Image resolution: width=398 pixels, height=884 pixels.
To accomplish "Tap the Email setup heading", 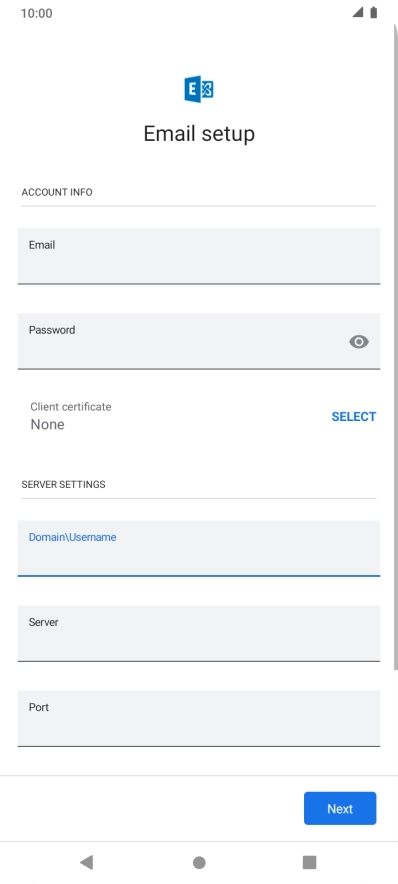I will (x=199, y=134).
